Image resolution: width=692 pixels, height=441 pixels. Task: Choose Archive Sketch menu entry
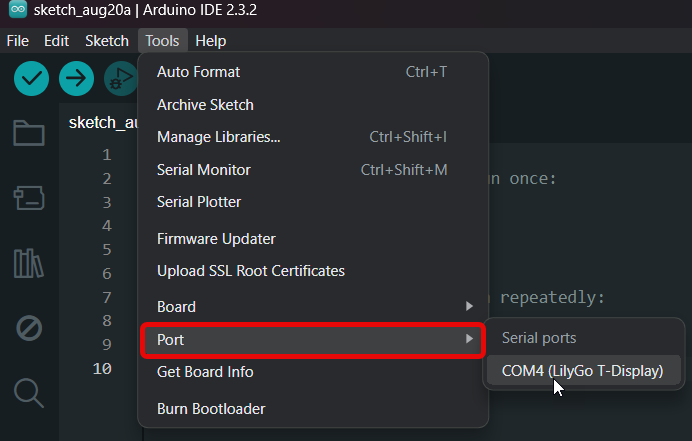click(313, 105)
